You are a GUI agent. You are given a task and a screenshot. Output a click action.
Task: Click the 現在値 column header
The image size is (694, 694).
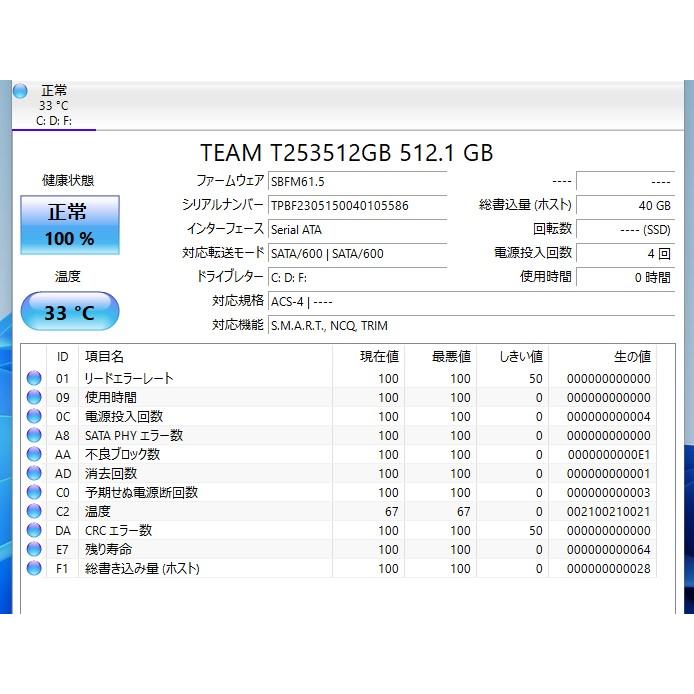(368, 357)
